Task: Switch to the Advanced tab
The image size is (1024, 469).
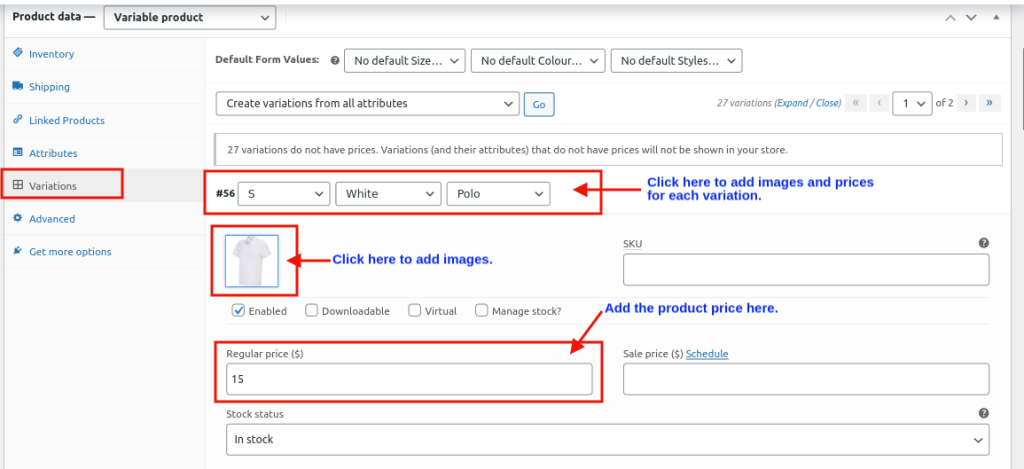Action: 52,218
